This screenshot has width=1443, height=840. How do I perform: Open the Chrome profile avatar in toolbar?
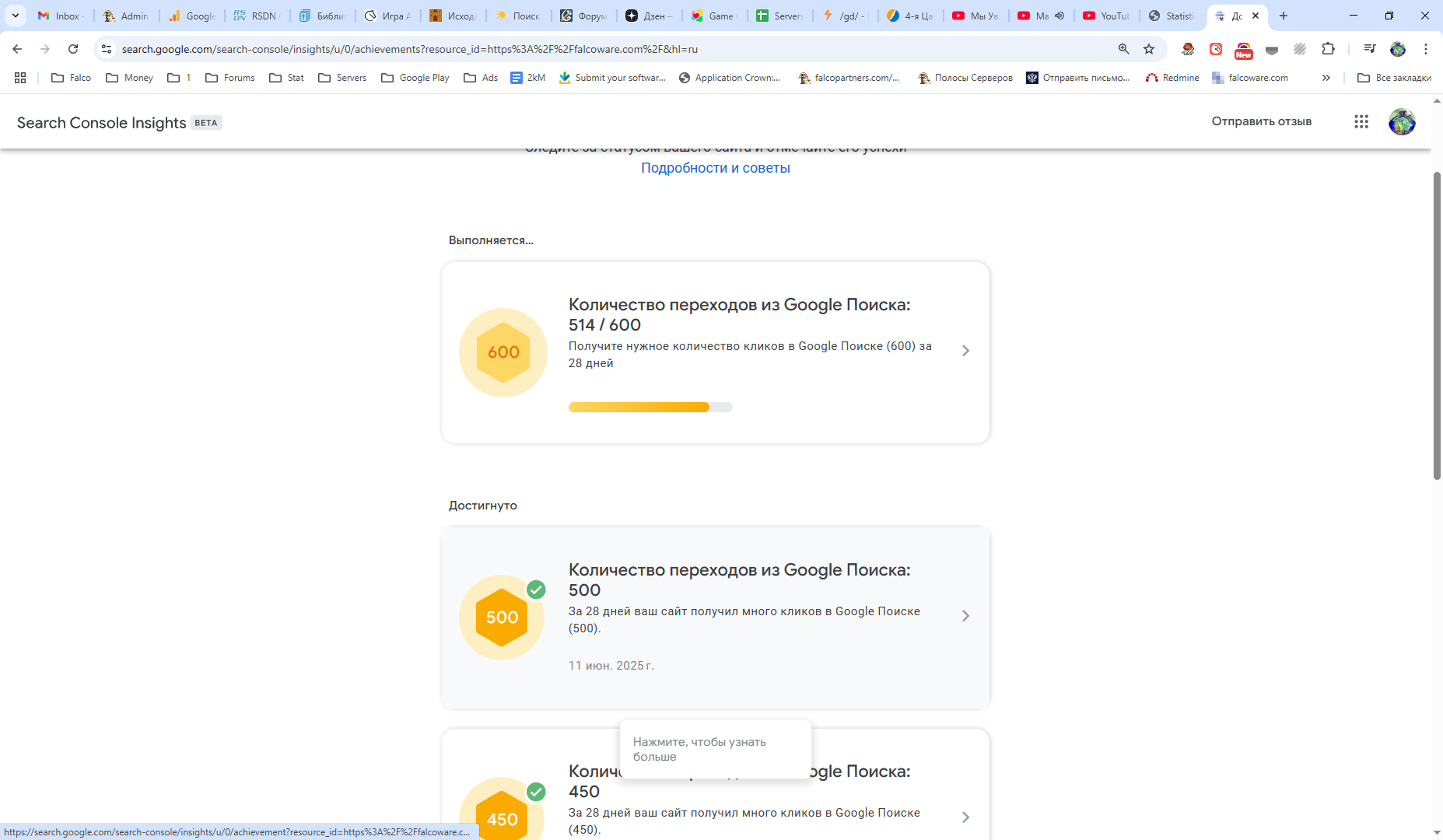tap(1398, 49)
